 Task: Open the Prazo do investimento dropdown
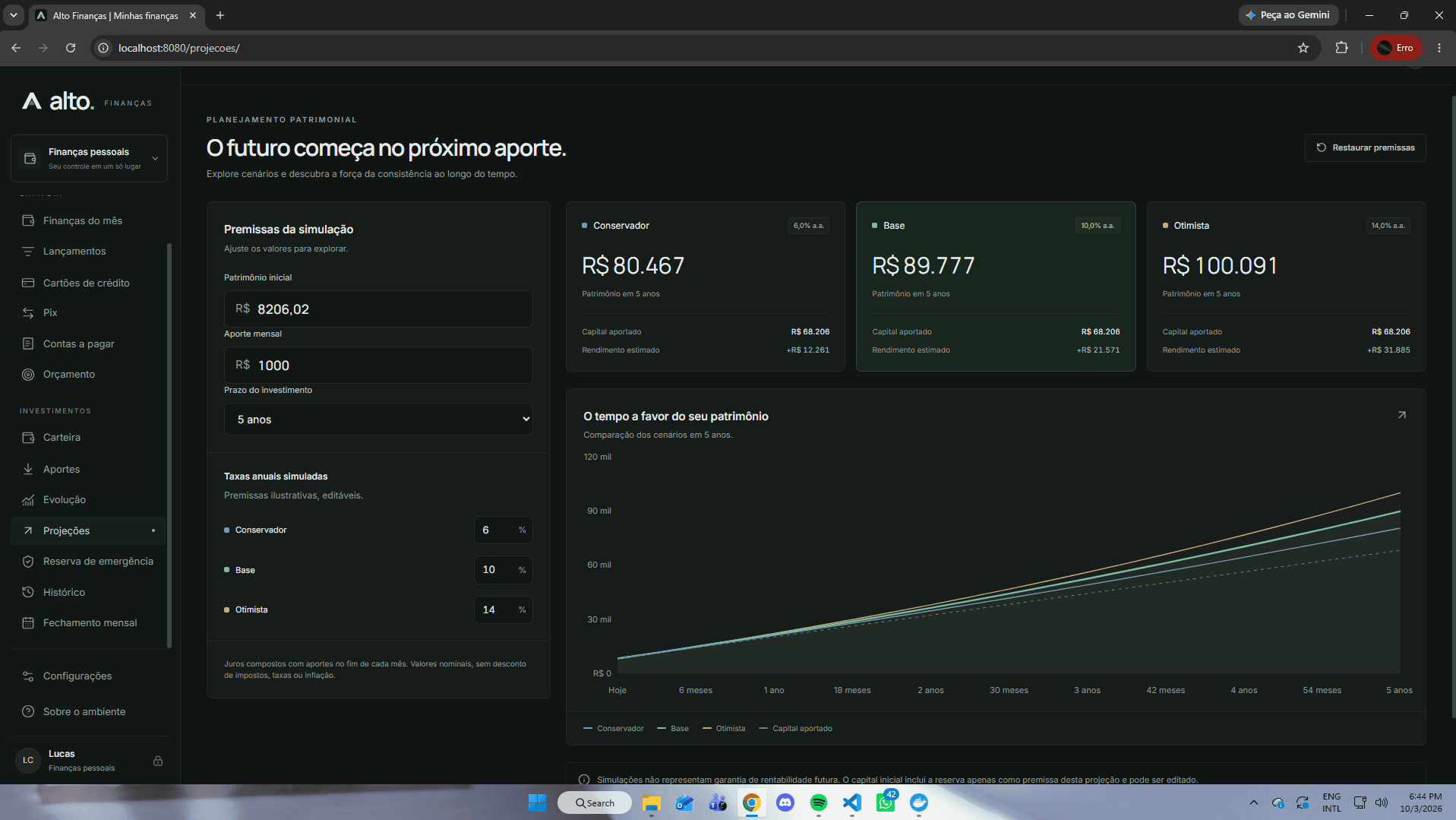click(378, 419)
